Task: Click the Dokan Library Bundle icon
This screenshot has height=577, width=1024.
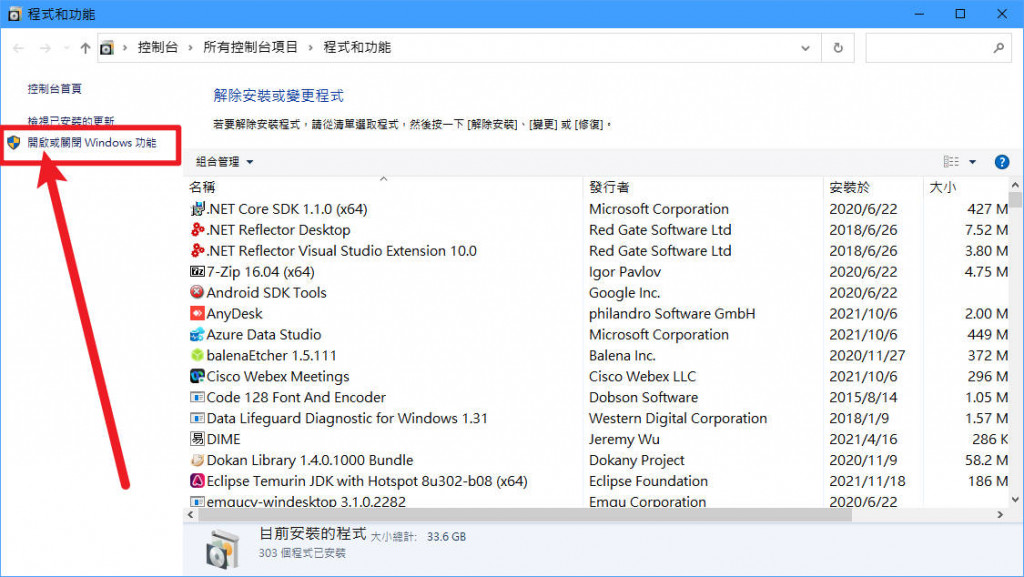Action: [x=197, y=460]
